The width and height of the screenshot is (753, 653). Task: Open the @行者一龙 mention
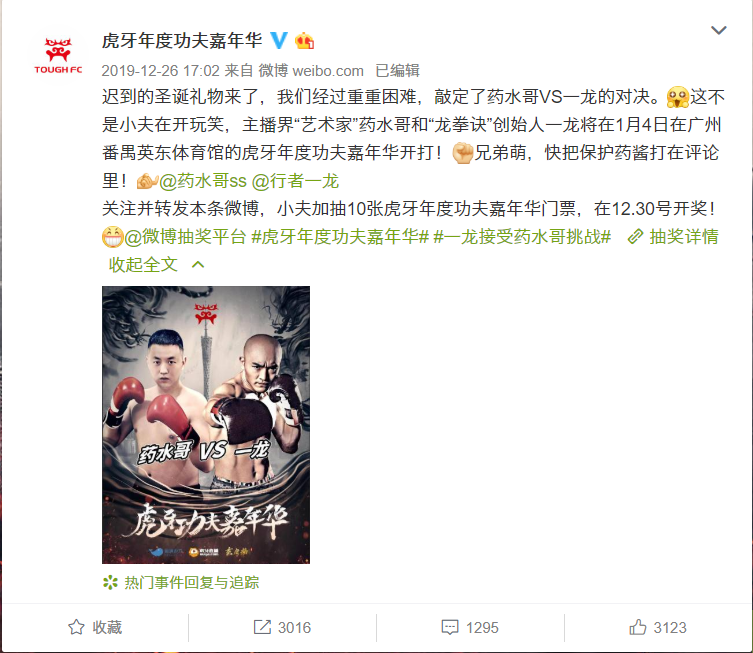click(295, 181)
